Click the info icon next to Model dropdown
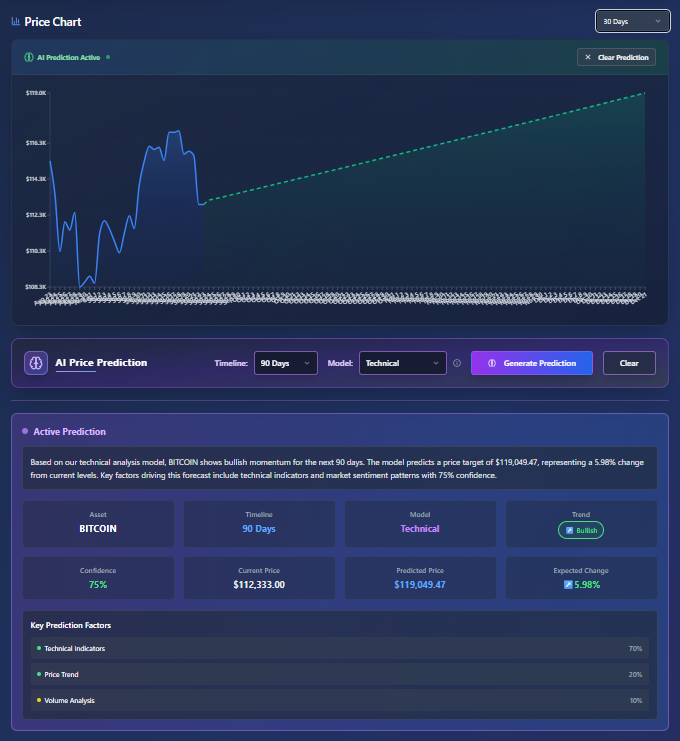The image size is (680, 741). (457, 363)
